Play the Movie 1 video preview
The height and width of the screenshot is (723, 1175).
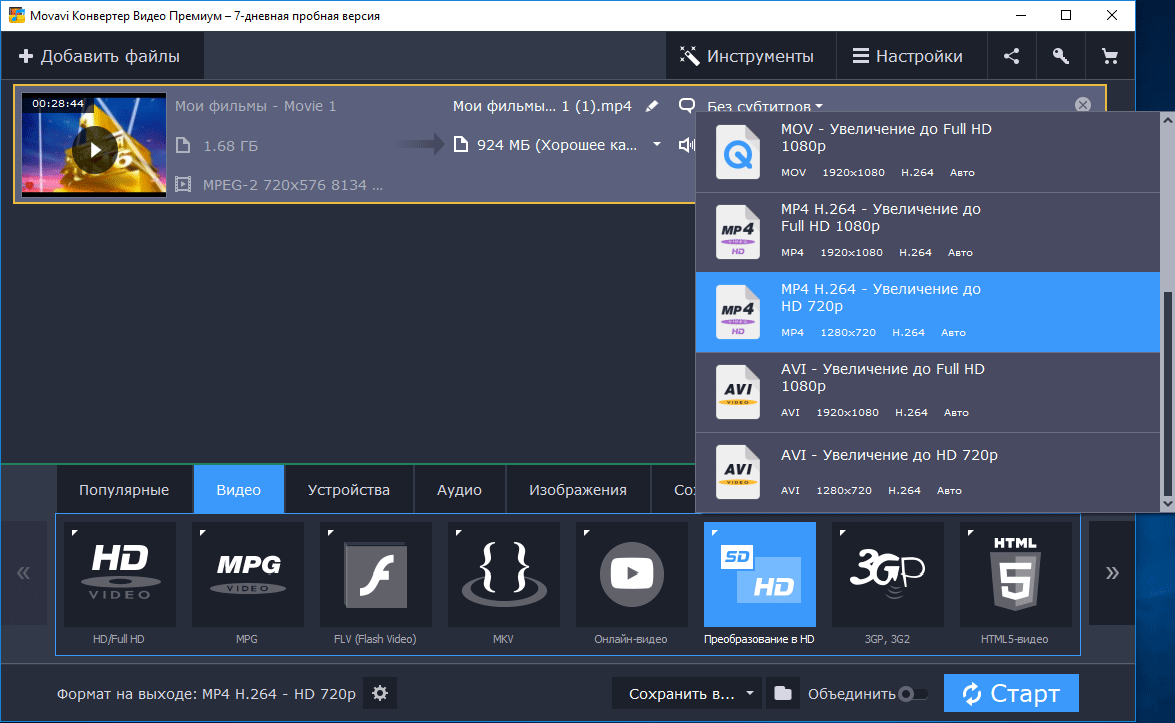click(x=94, y=149)
